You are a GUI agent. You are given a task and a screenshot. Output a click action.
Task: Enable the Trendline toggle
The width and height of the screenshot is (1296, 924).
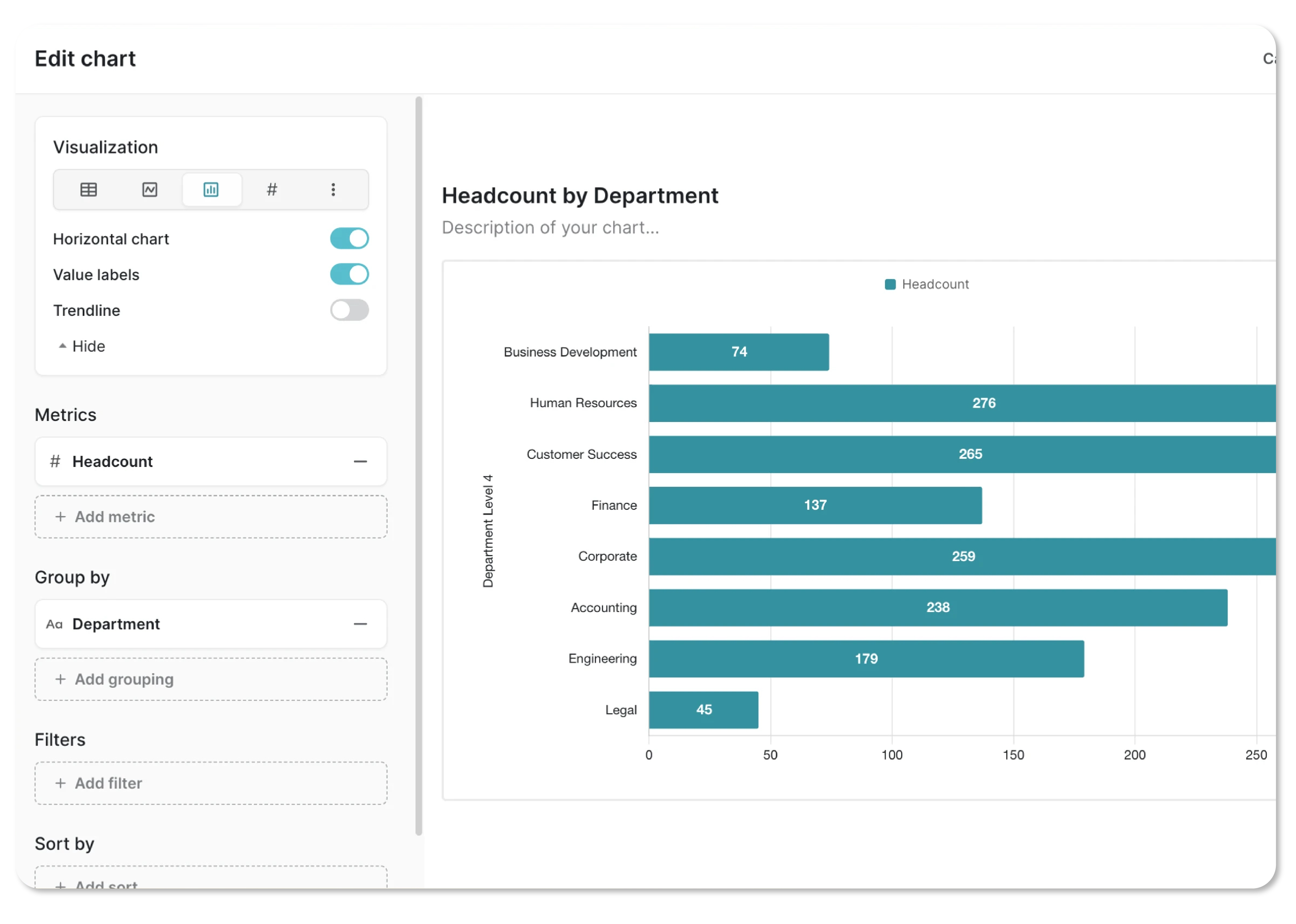(349, 310)
